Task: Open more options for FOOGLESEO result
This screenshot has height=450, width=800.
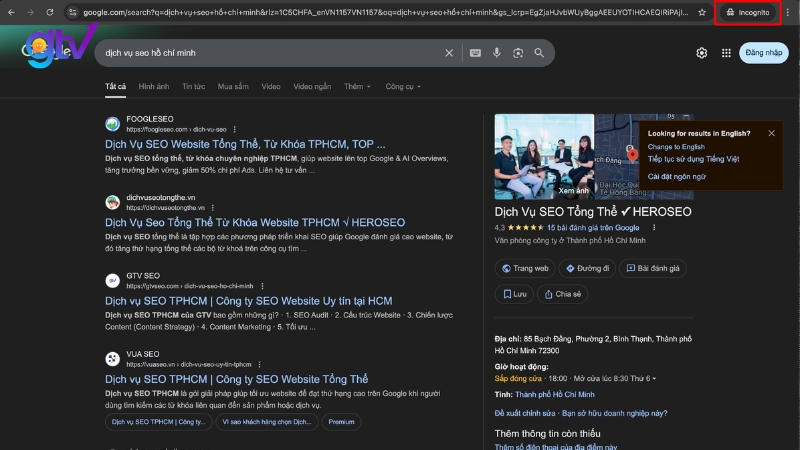Action: [235, 130]
